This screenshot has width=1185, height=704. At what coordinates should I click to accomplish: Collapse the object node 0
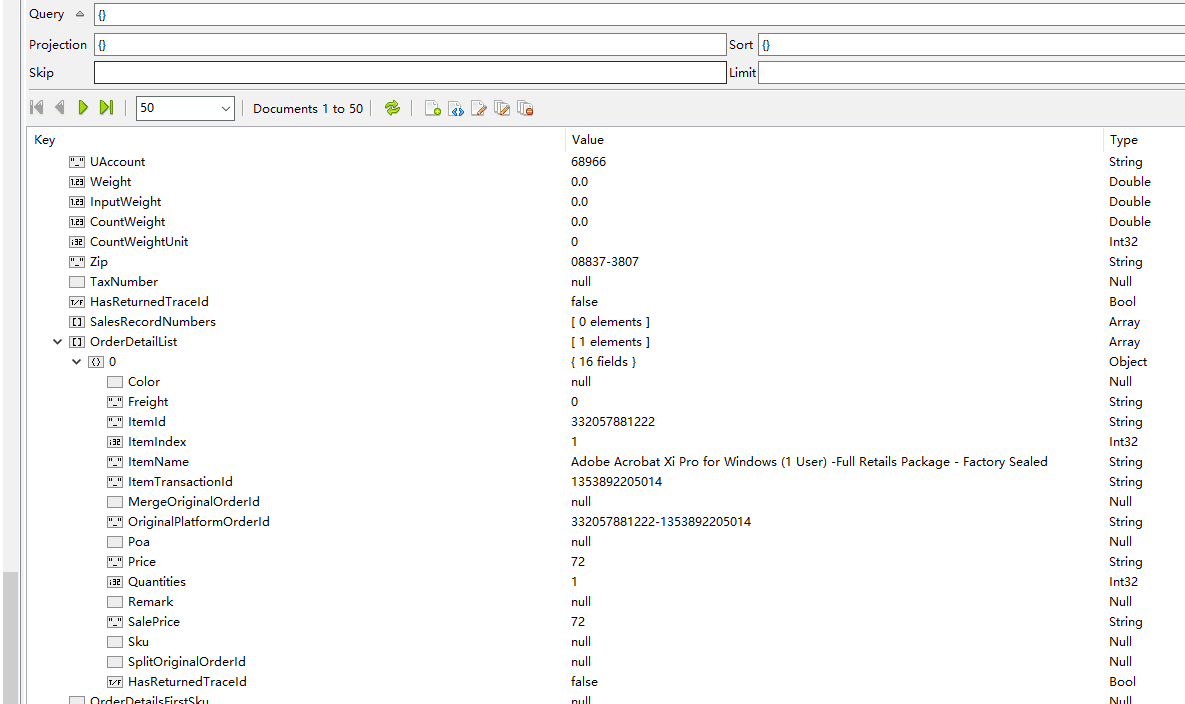[x=77, y=362]
